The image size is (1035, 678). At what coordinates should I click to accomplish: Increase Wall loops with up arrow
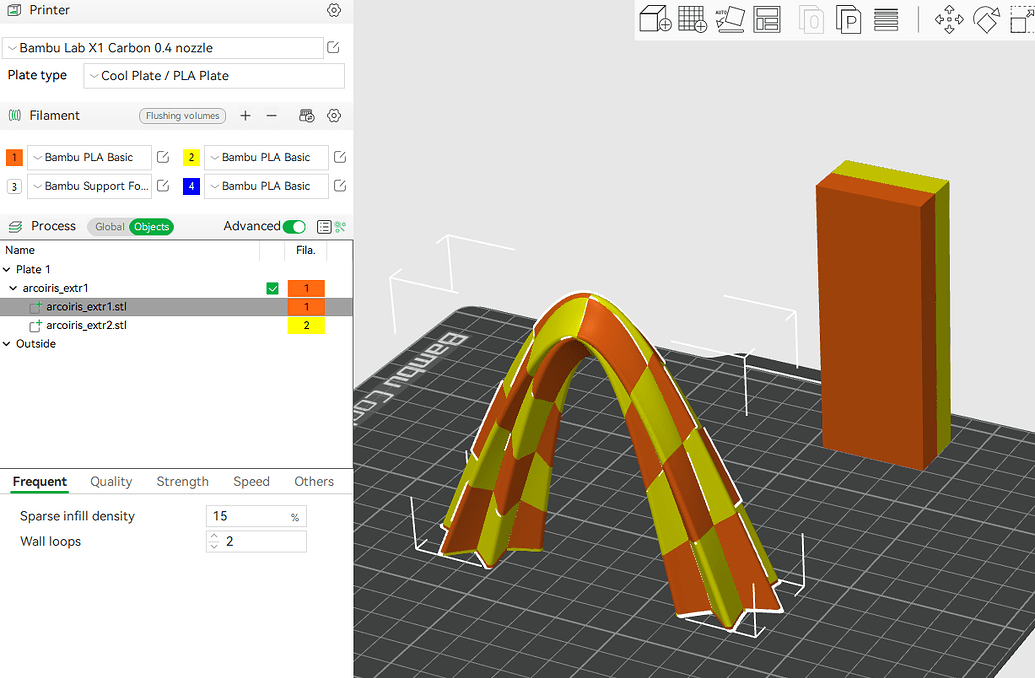(x=213, y=537)
